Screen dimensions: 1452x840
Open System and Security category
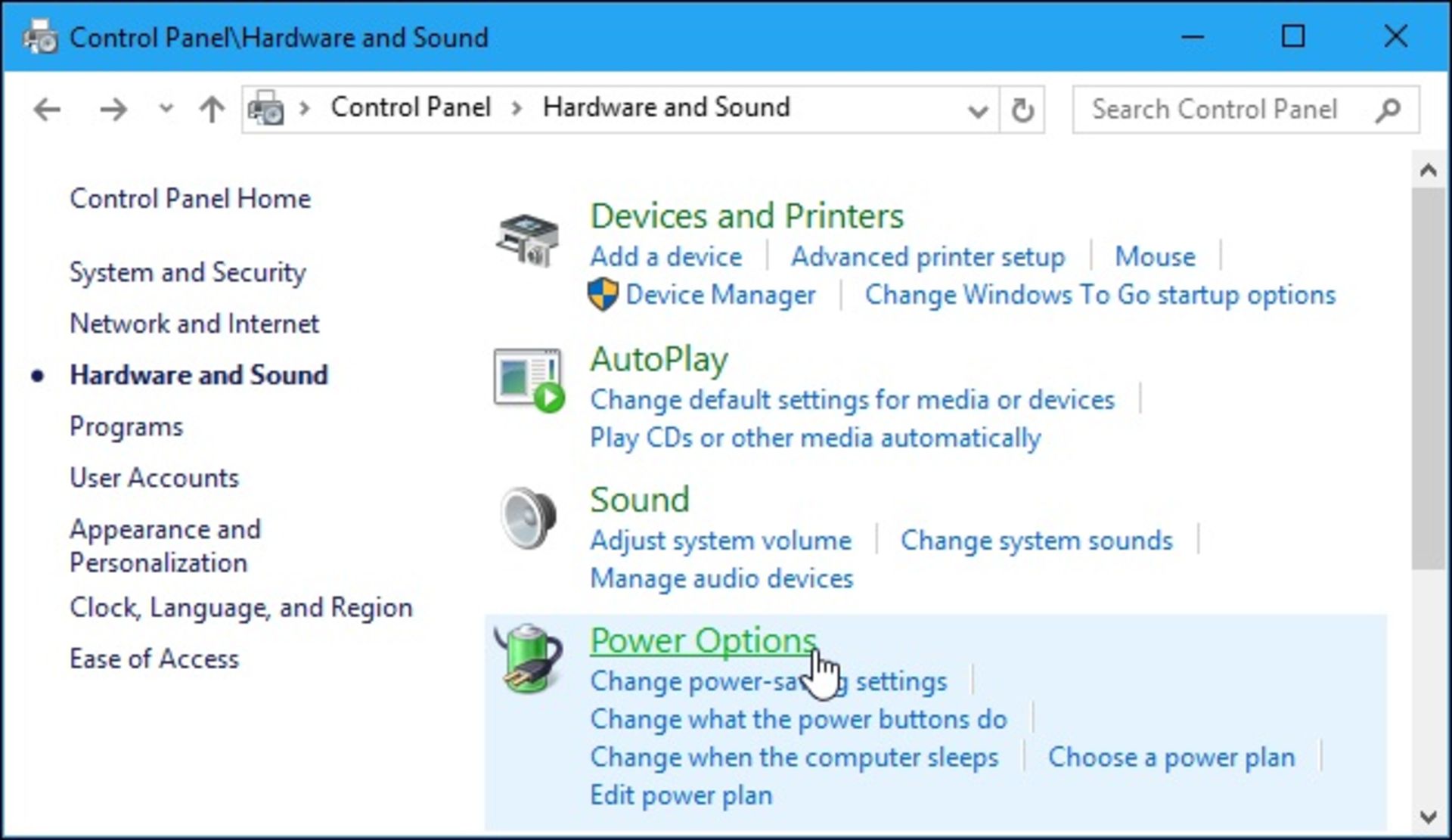pyautogui.click(x=188, y=272)
